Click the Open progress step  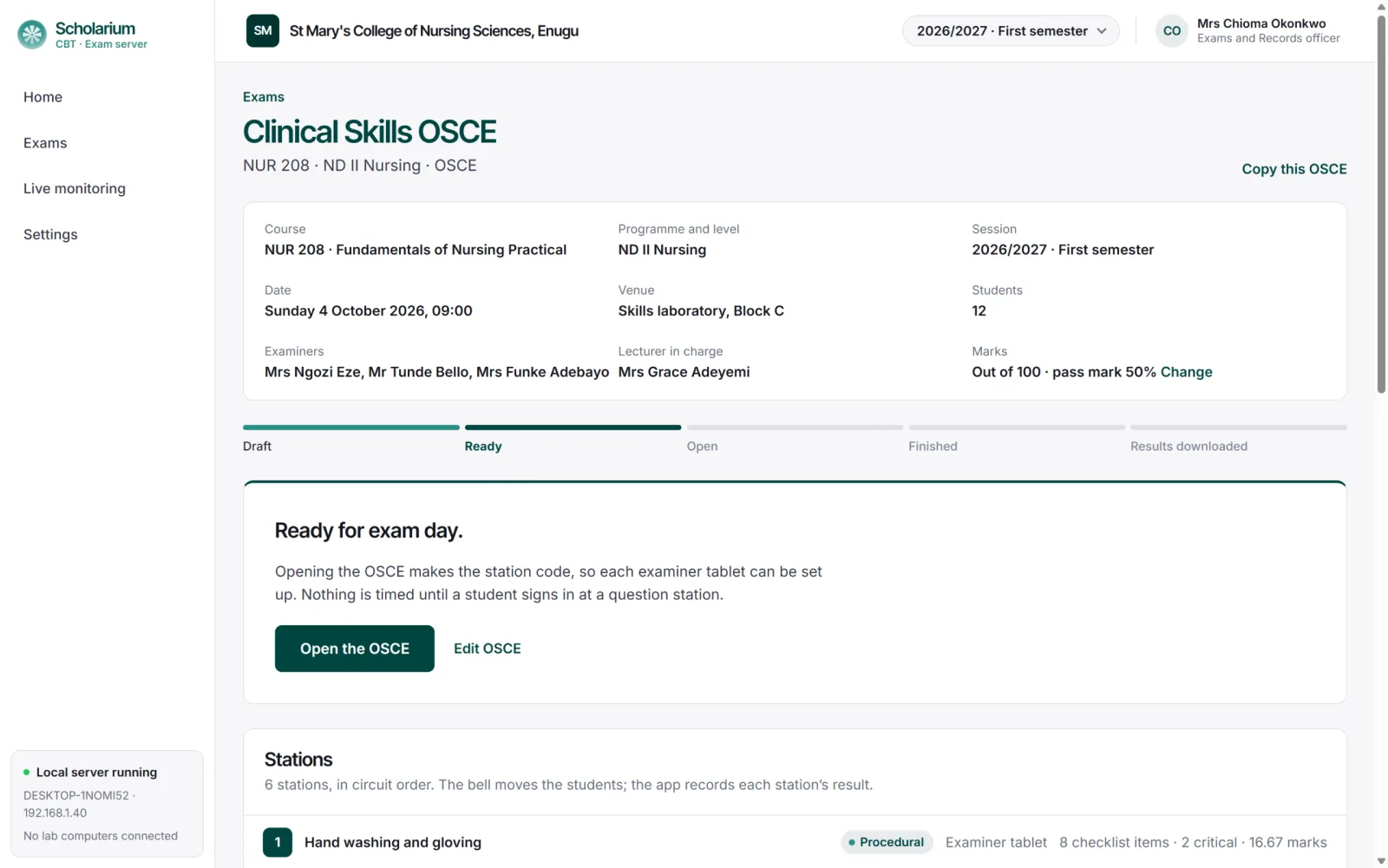click(x=795, y=439)
